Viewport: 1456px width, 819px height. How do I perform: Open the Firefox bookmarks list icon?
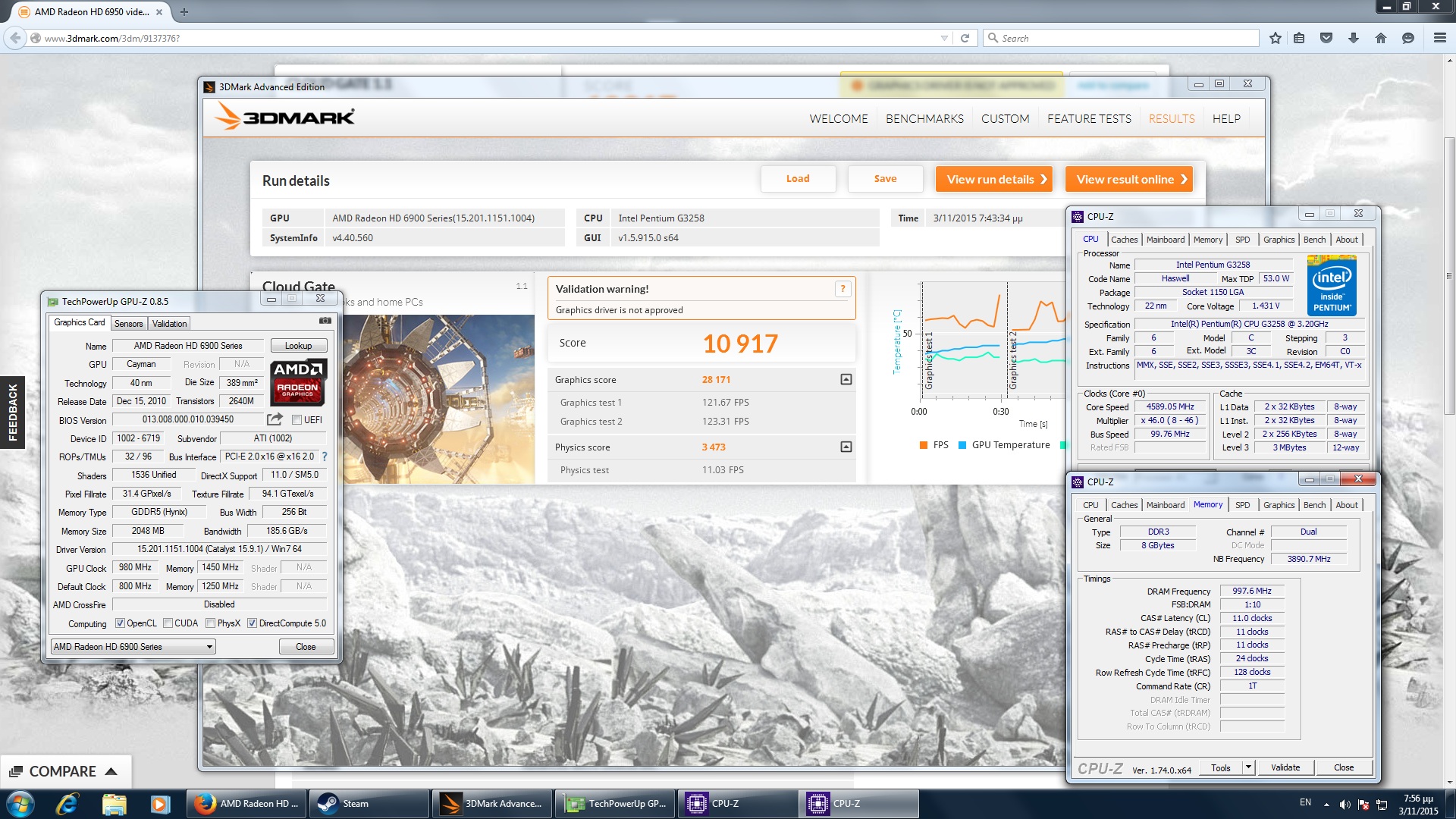point(1299,38)
